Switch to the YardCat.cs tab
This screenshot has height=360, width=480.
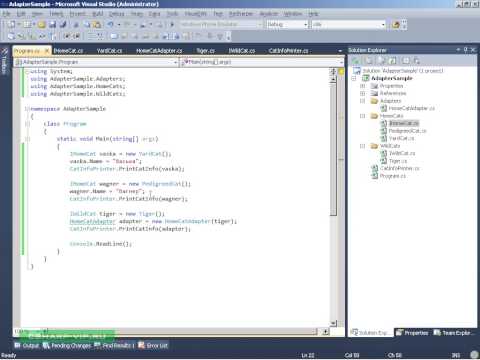point(109,51)
